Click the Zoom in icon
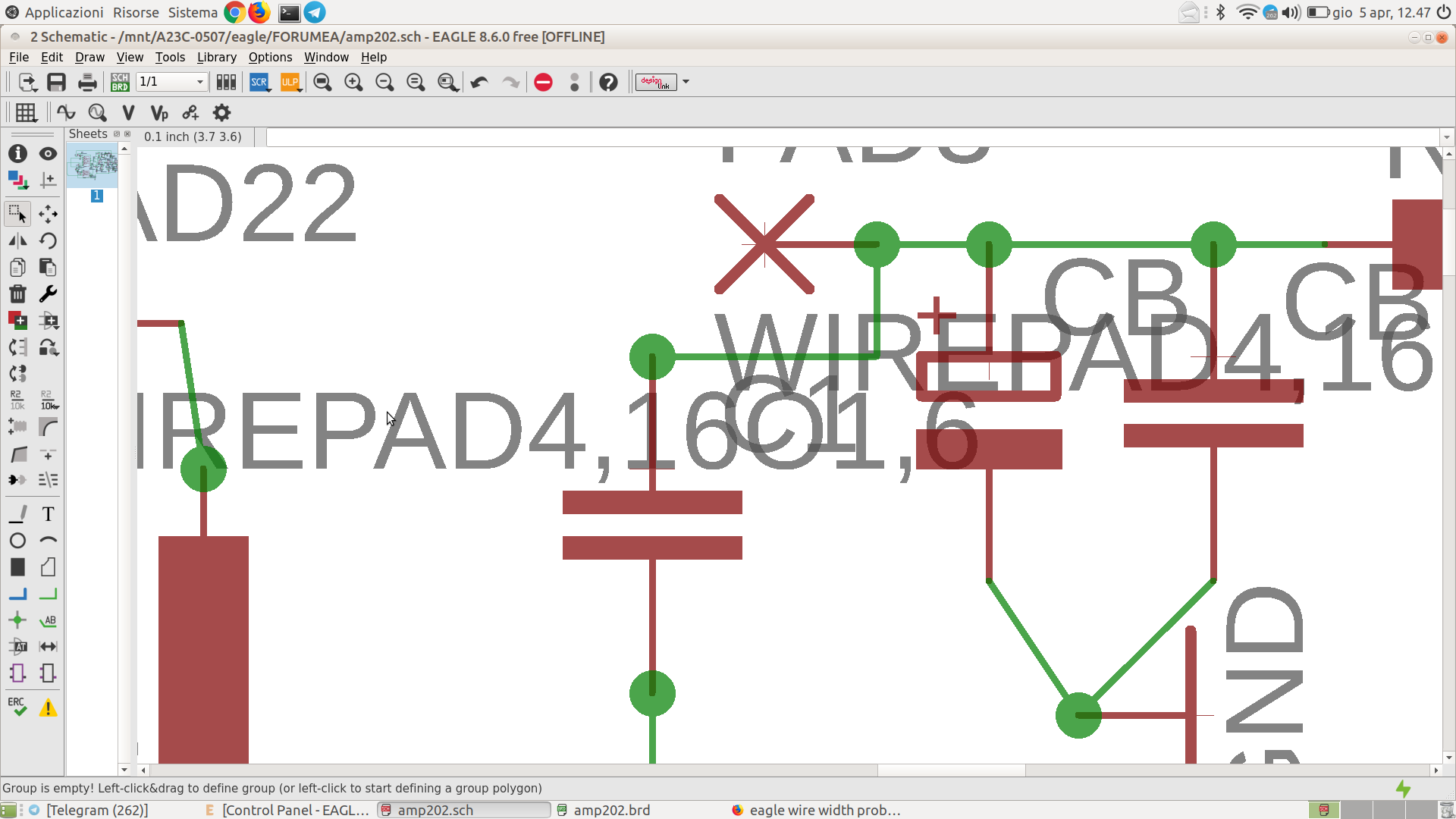1456x819 pixels. click(353, 82)
